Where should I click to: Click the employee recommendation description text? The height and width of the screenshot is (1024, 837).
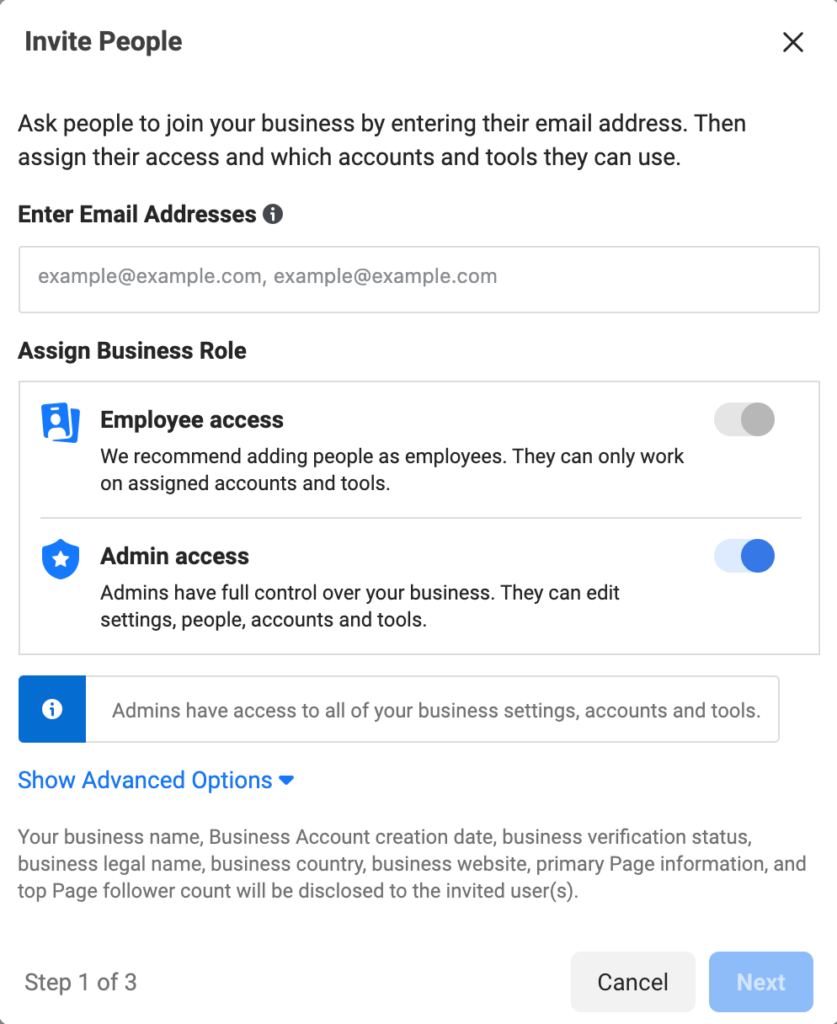pos(392,470)
